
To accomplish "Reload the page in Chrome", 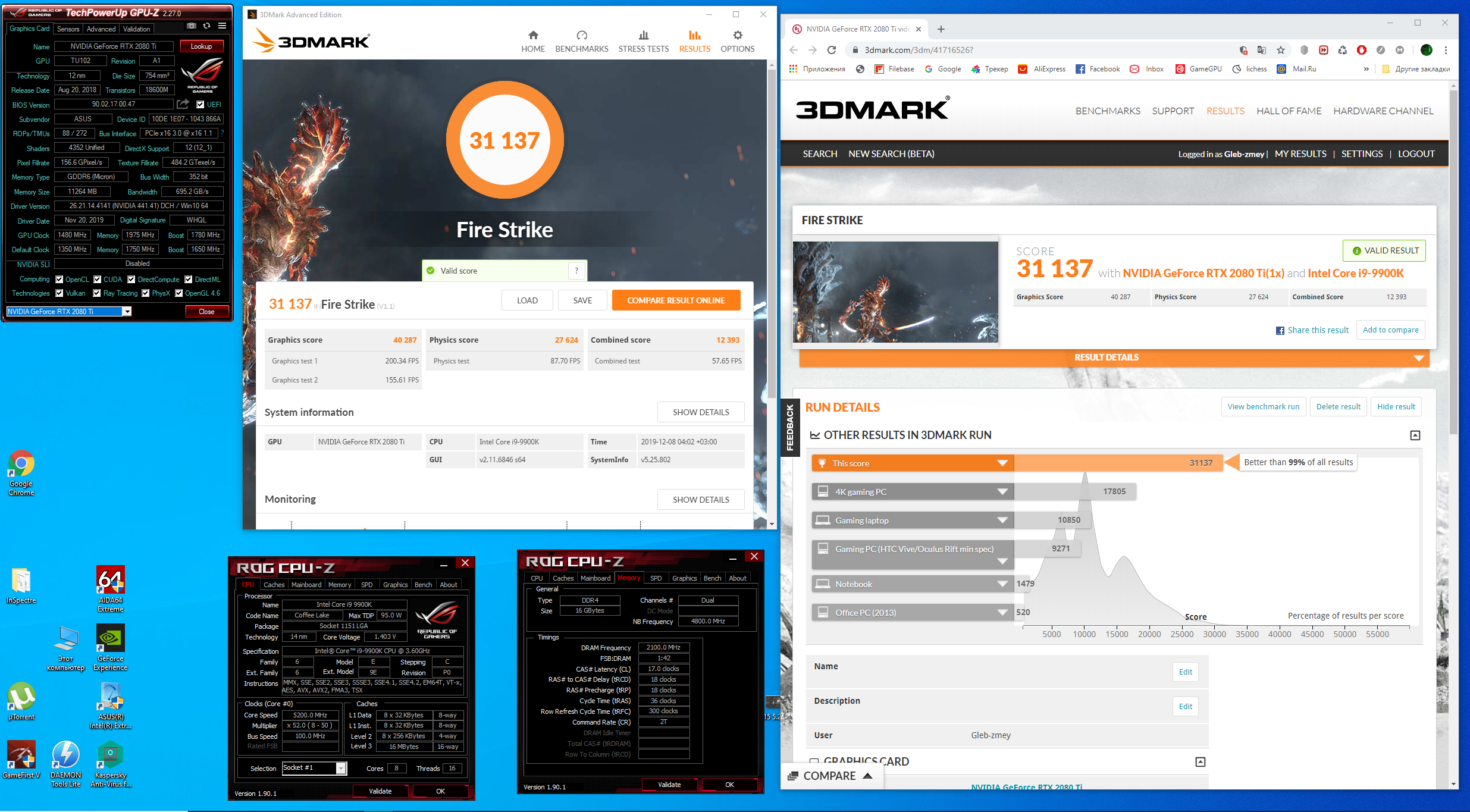I will [x=832, y=50].
